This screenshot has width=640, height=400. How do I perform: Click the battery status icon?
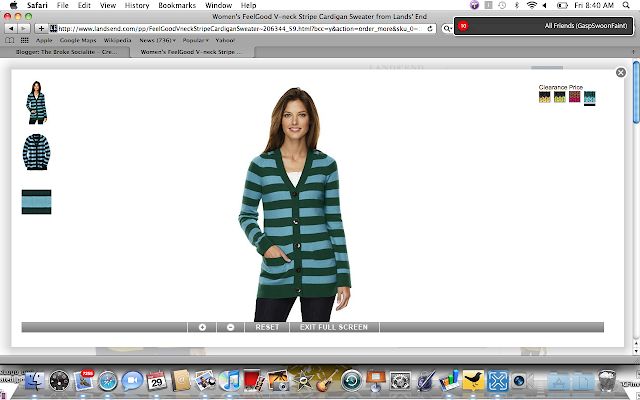point(562,5)
